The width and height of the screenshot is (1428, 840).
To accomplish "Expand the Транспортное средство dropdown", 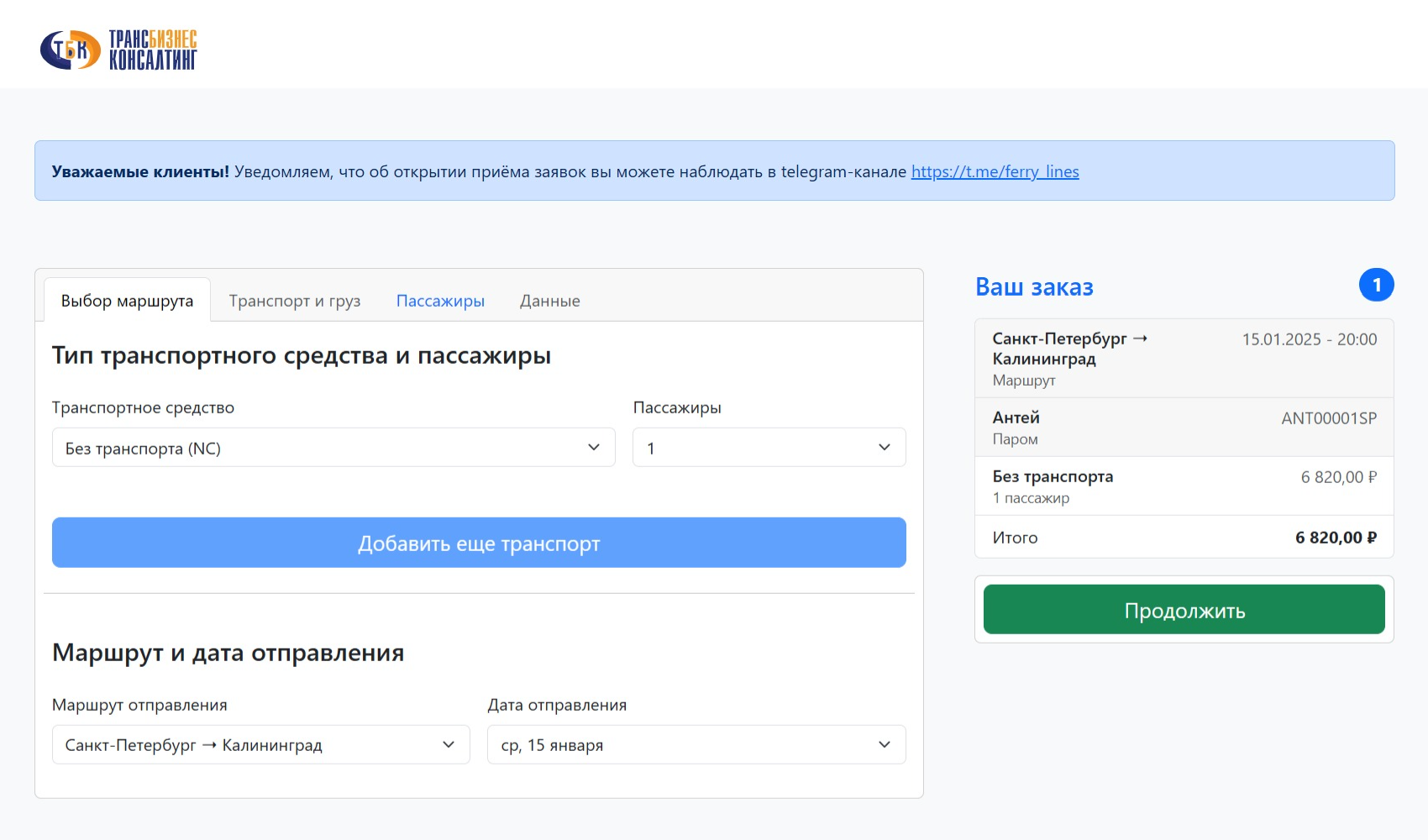I will (x=333, y=448).
